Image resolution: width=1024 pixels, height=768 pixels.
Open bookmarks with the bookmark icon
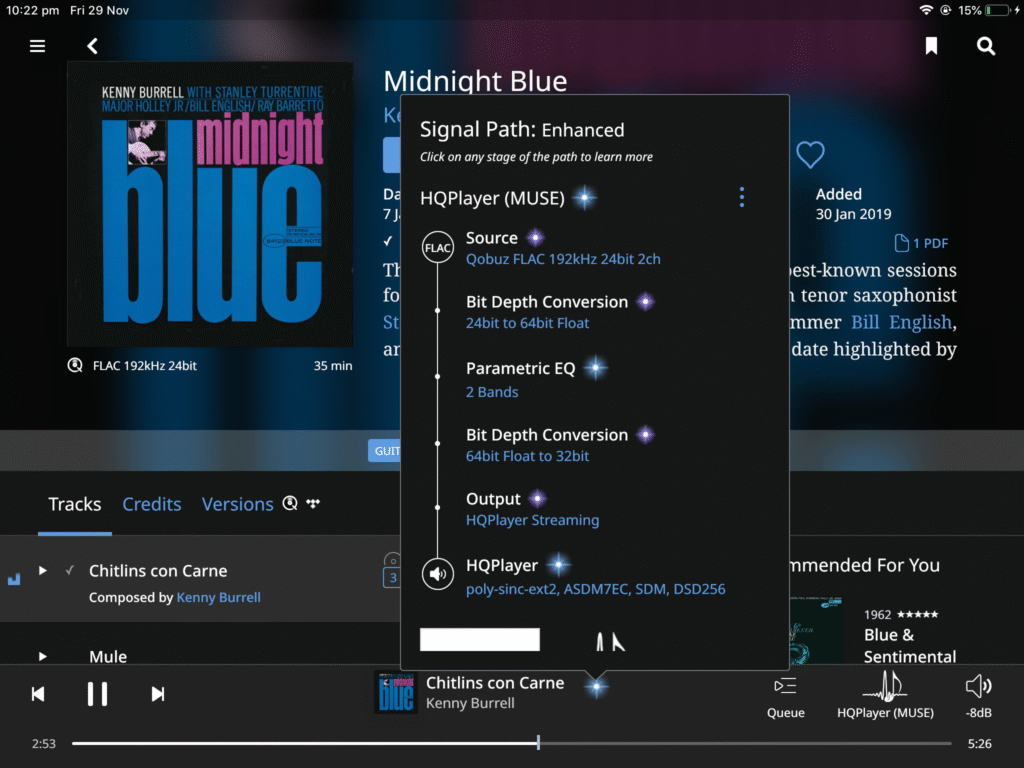click(x=931, y=46)
